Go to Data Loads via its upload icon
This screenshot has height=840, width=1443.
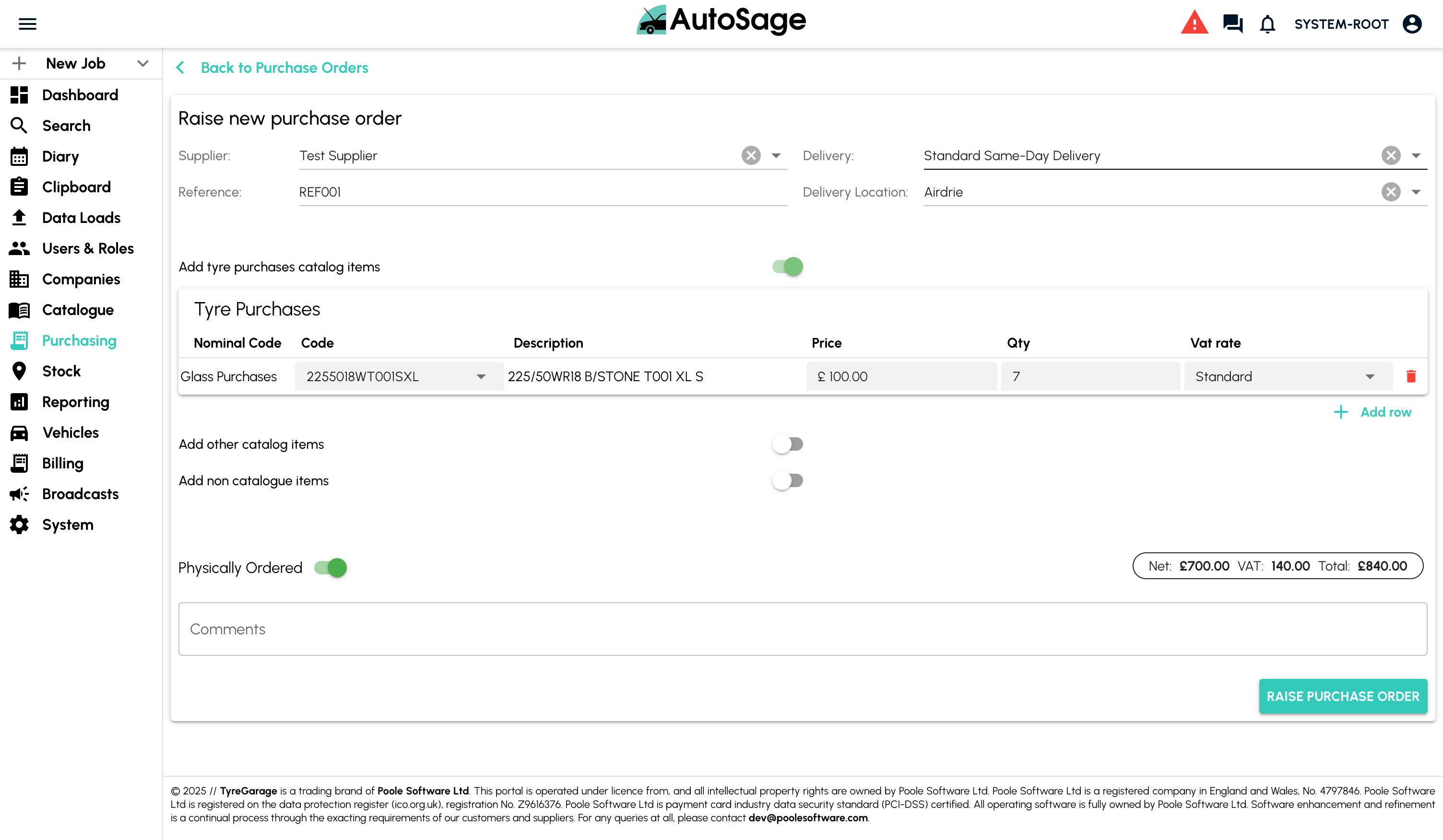click(19, 218)
